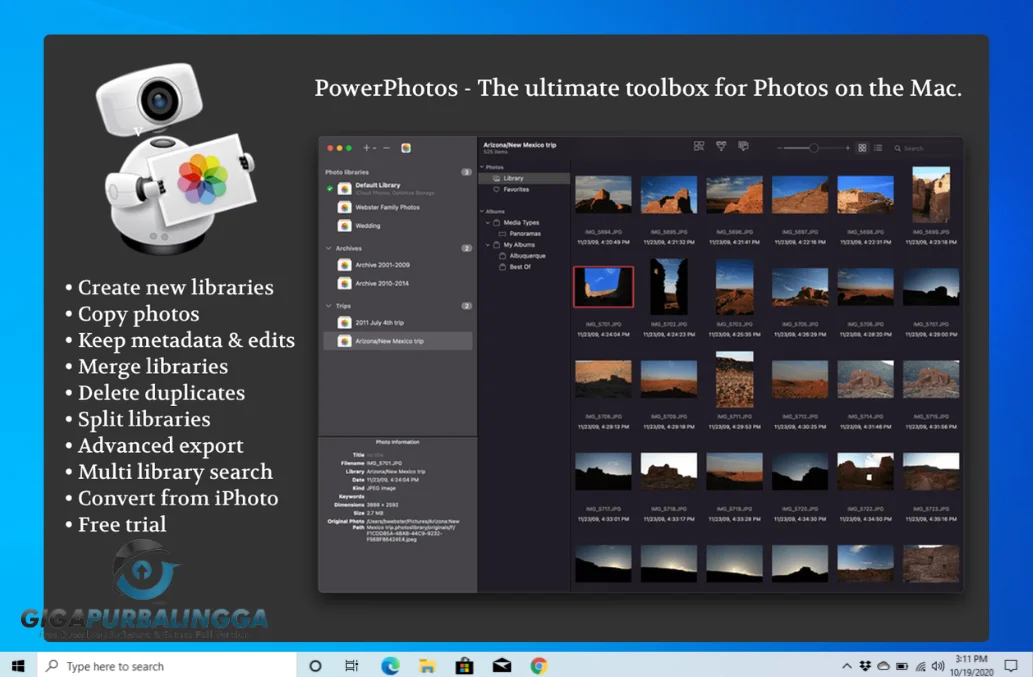Viewport: 1033px width, 677px height.
Task: Click the add library plus button
Action: coord(366,148)
